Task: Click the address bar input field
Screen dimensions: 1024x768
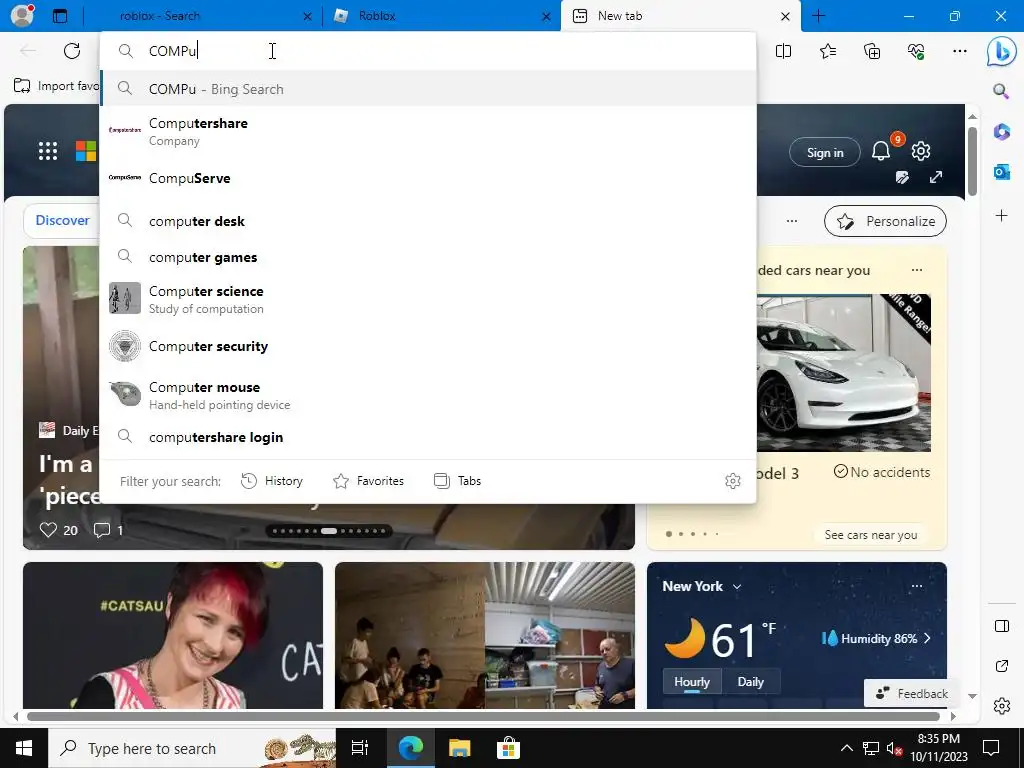Action: click(x=428, y=51)
